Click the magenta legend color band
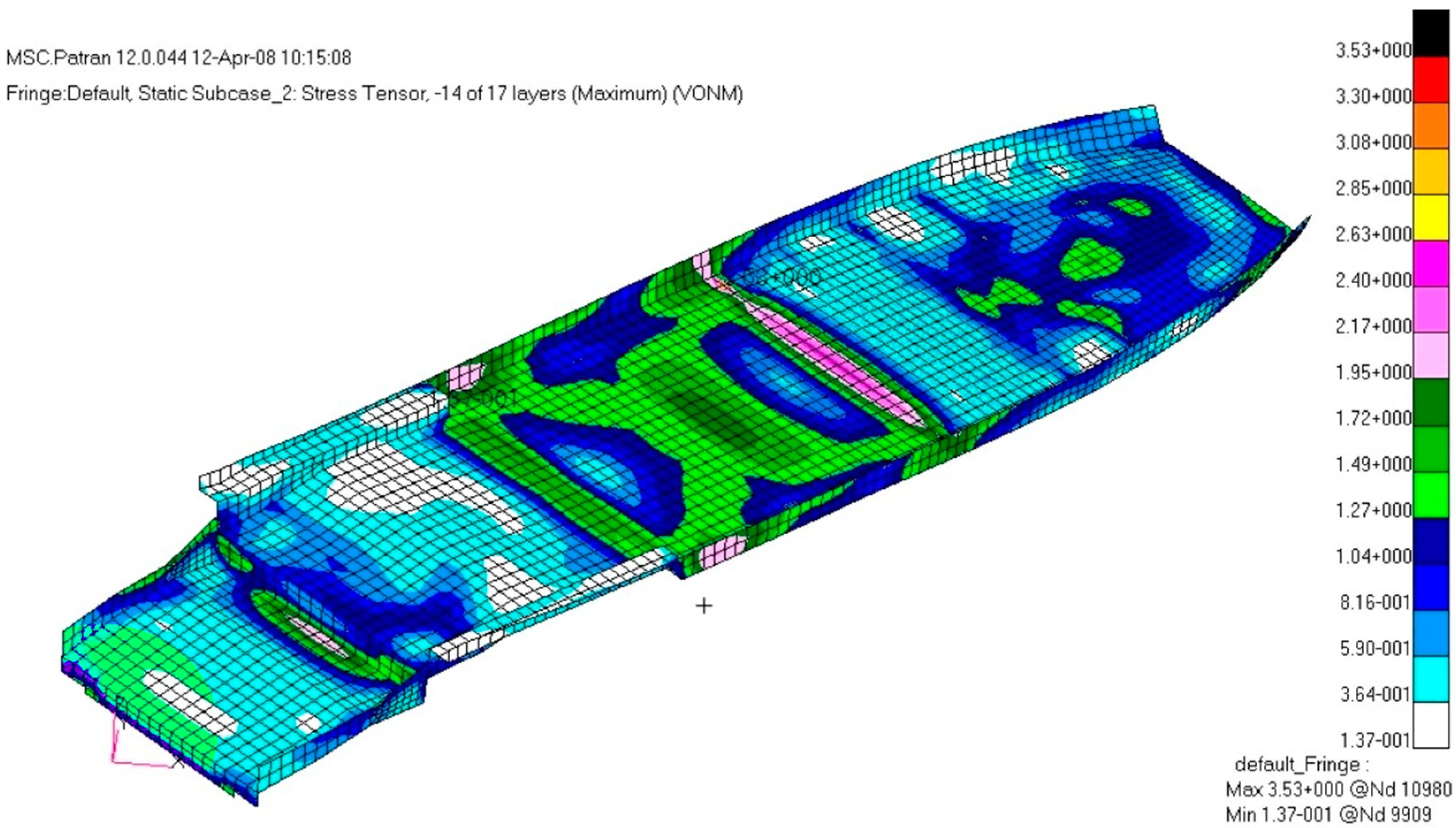The image size is (1456, 828). click(1431, 264)
